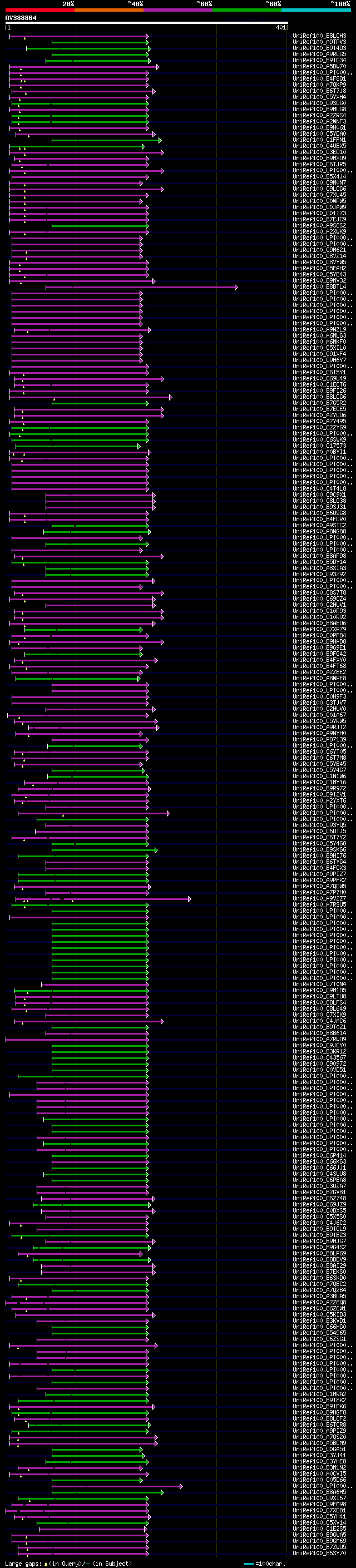Click the green ~80% identity legend bar
The image size is (356, 1568).
247,10
